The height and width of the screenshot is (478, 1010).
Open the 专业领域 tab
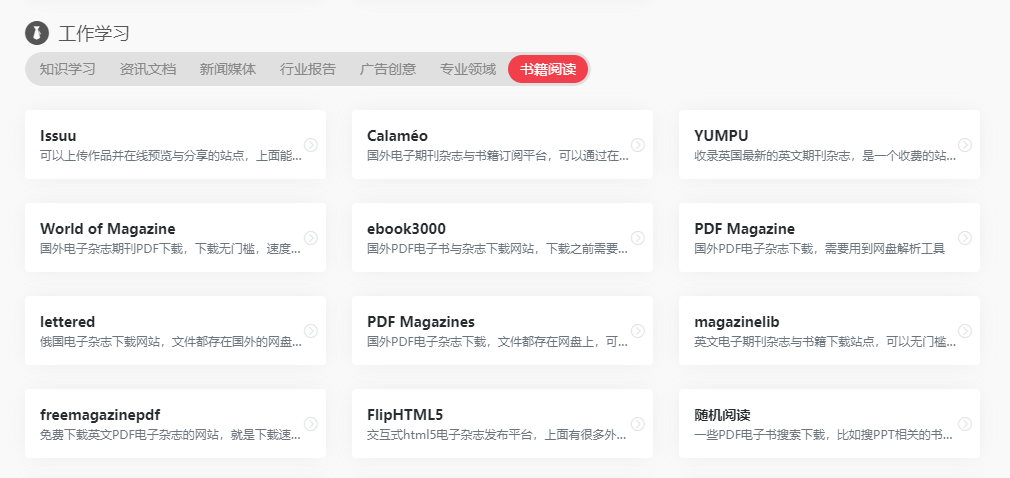pyautogui.click(x=468, y=69)
